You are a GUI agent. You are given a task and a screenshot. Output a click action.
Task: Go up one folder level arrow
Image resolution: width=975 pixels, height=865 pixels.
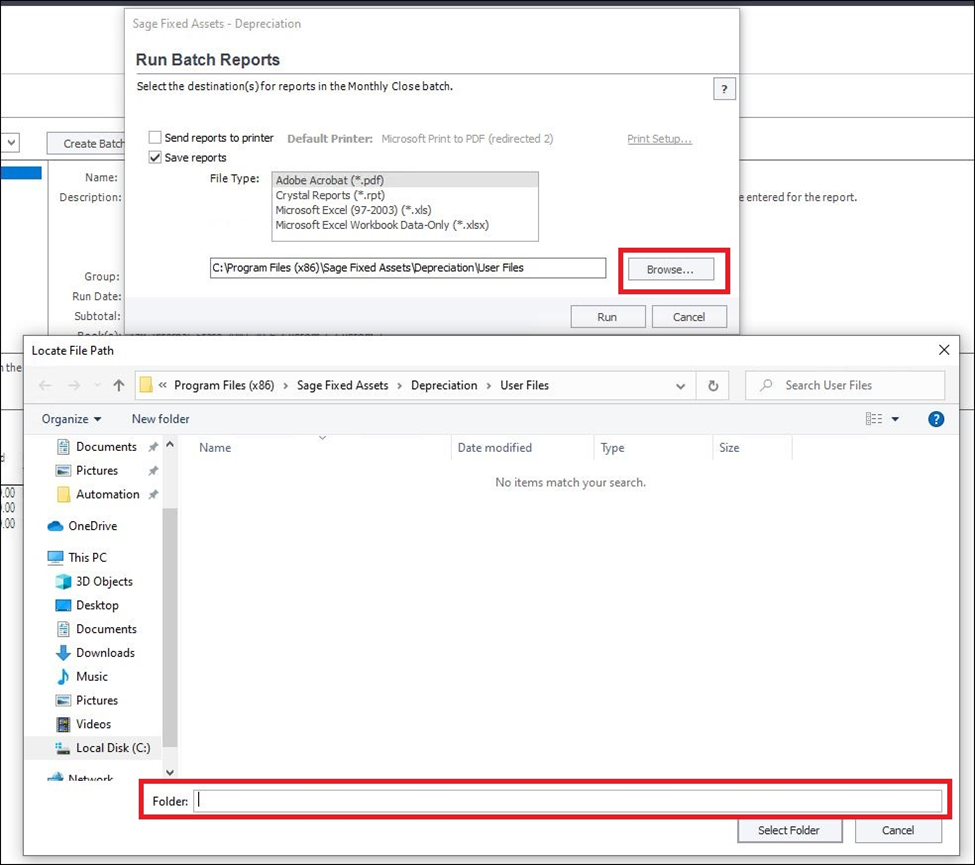[119, 386]
